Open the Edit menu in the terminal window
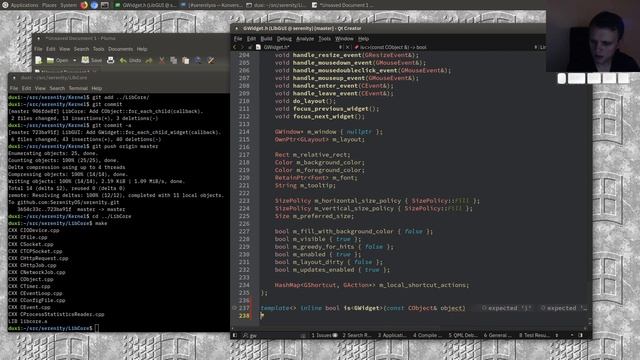 point(27,88)
